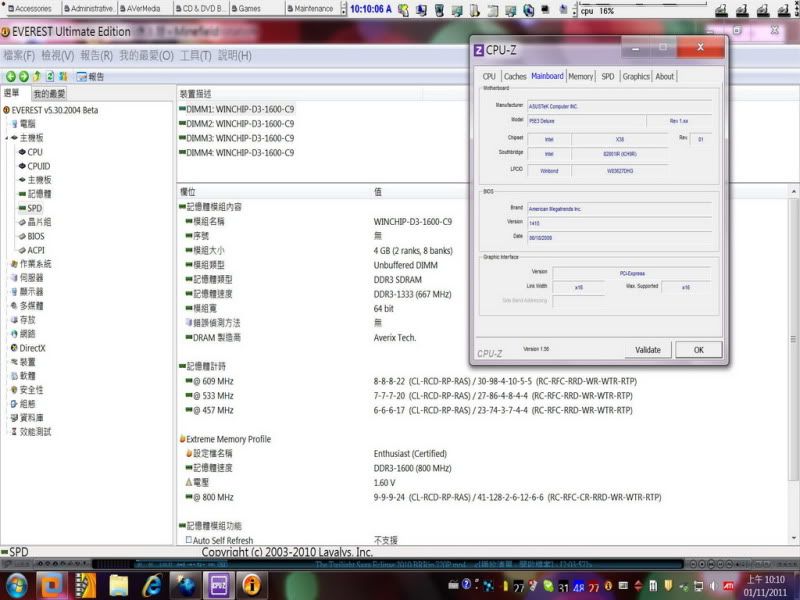
Task: Open the 效能測試 benchmark tree category
Action: click(x=31, y=432)
